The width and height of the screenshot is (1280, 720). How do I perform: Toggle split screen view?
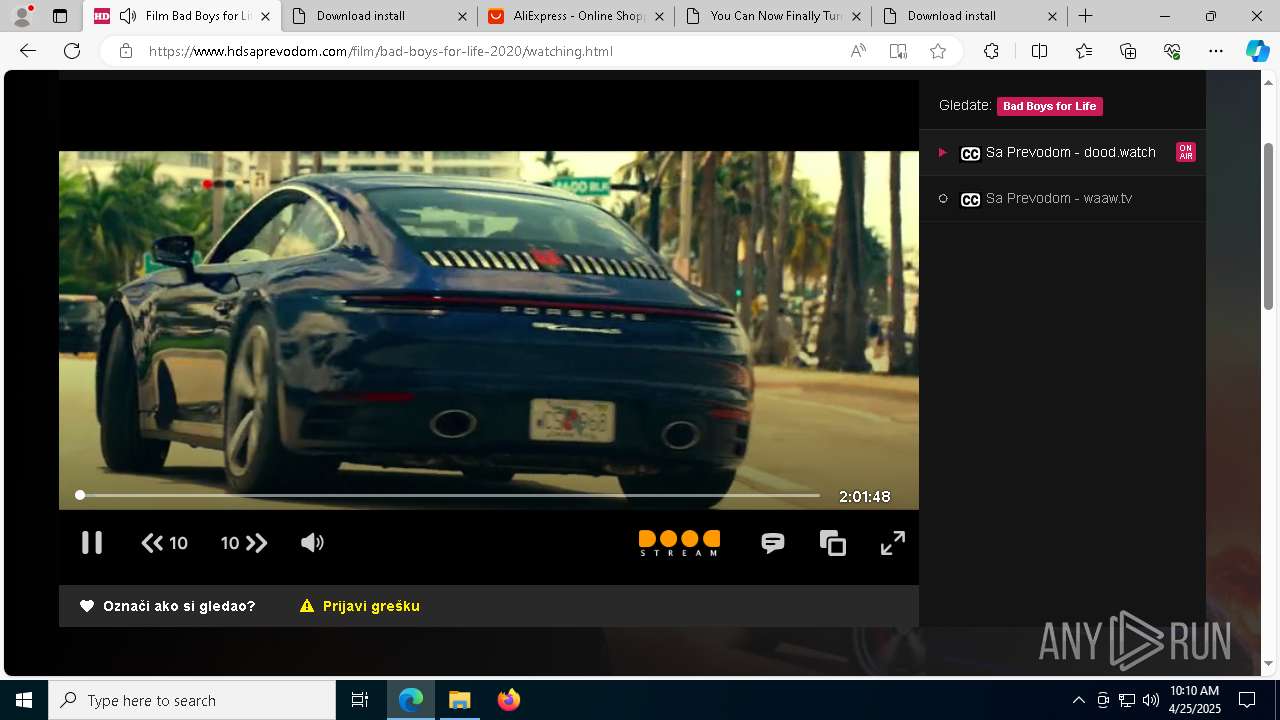[1039, 51]
